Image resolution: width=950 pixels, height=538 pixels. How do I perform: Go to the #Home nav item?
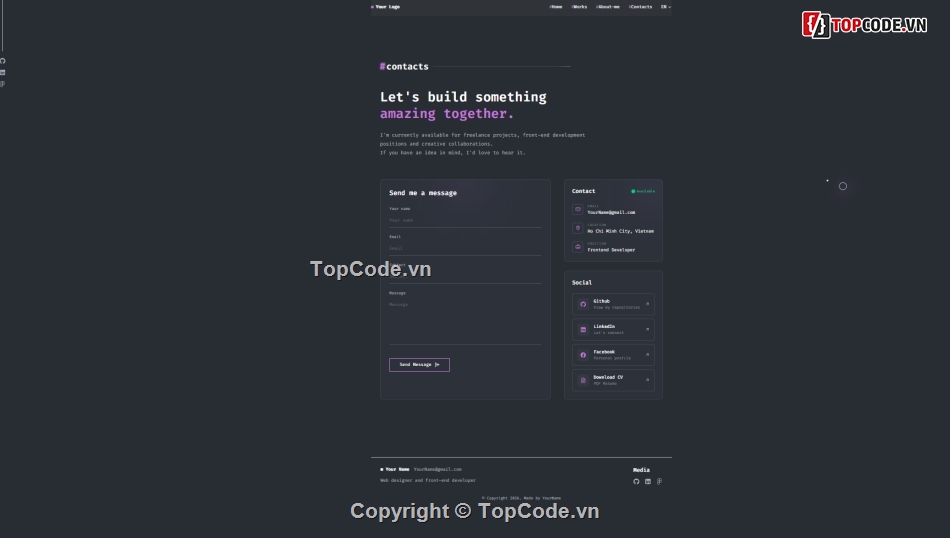[x=556, y=7]
